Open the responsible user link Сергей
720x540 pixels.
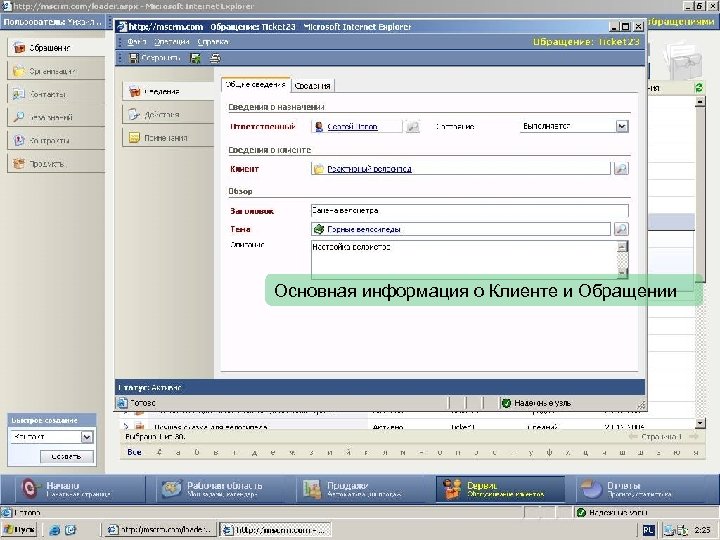coord(352,127)
